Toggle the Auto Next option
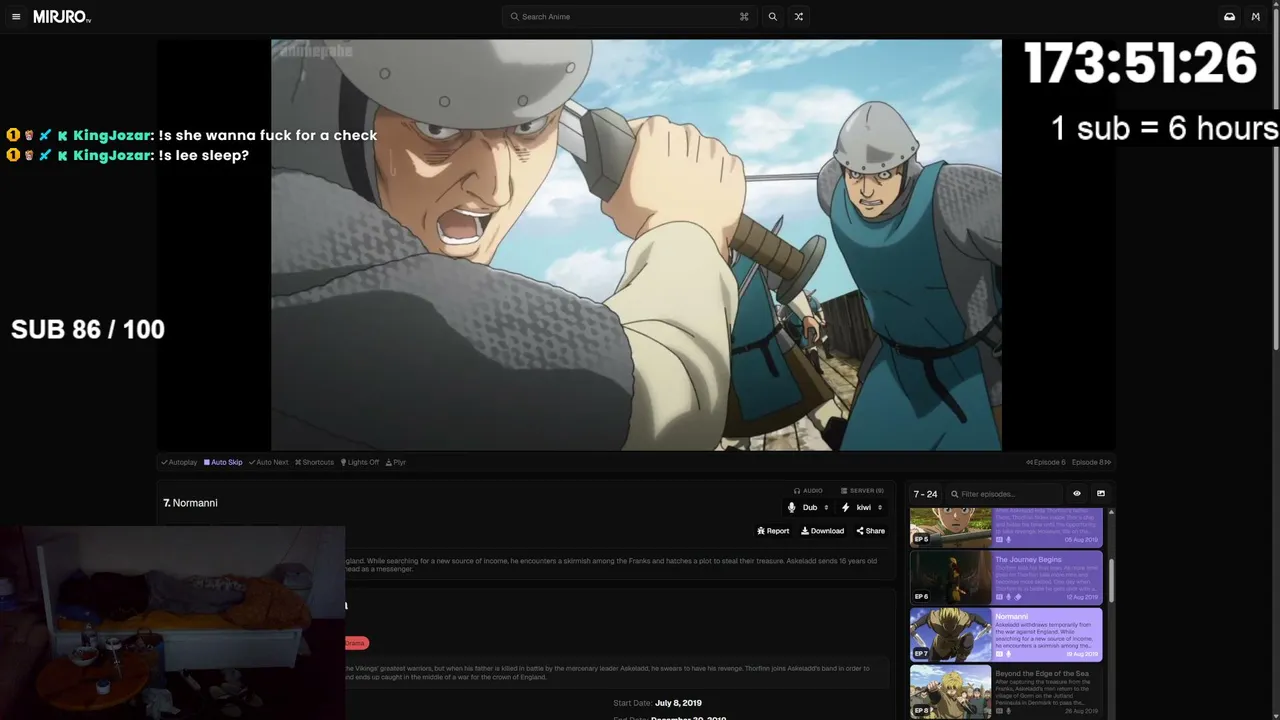Viewport: 1280px width, 720px height. (268, 462)
